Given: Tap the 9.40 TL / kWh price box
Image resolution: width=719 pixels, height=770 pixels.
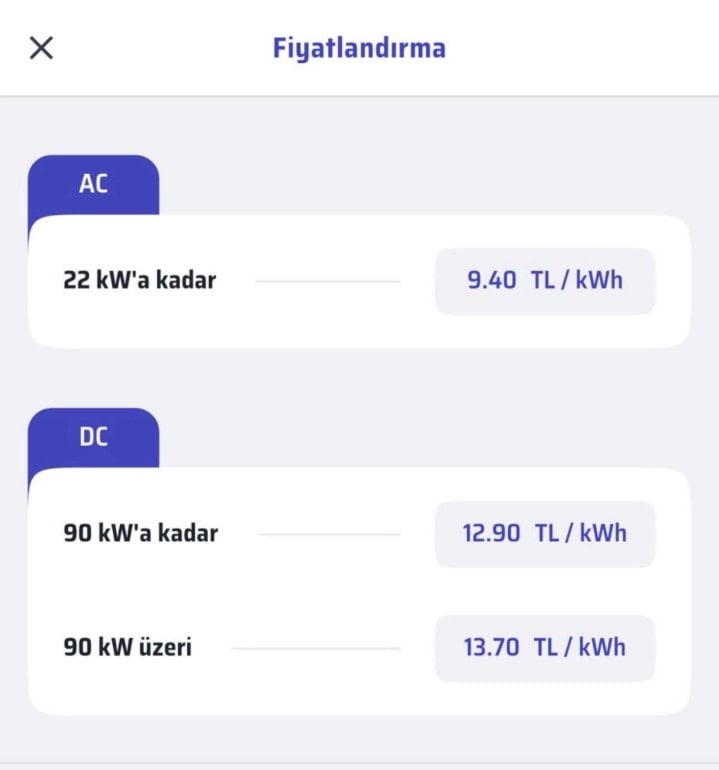Looking at the screenshot, I should point(545,281).
